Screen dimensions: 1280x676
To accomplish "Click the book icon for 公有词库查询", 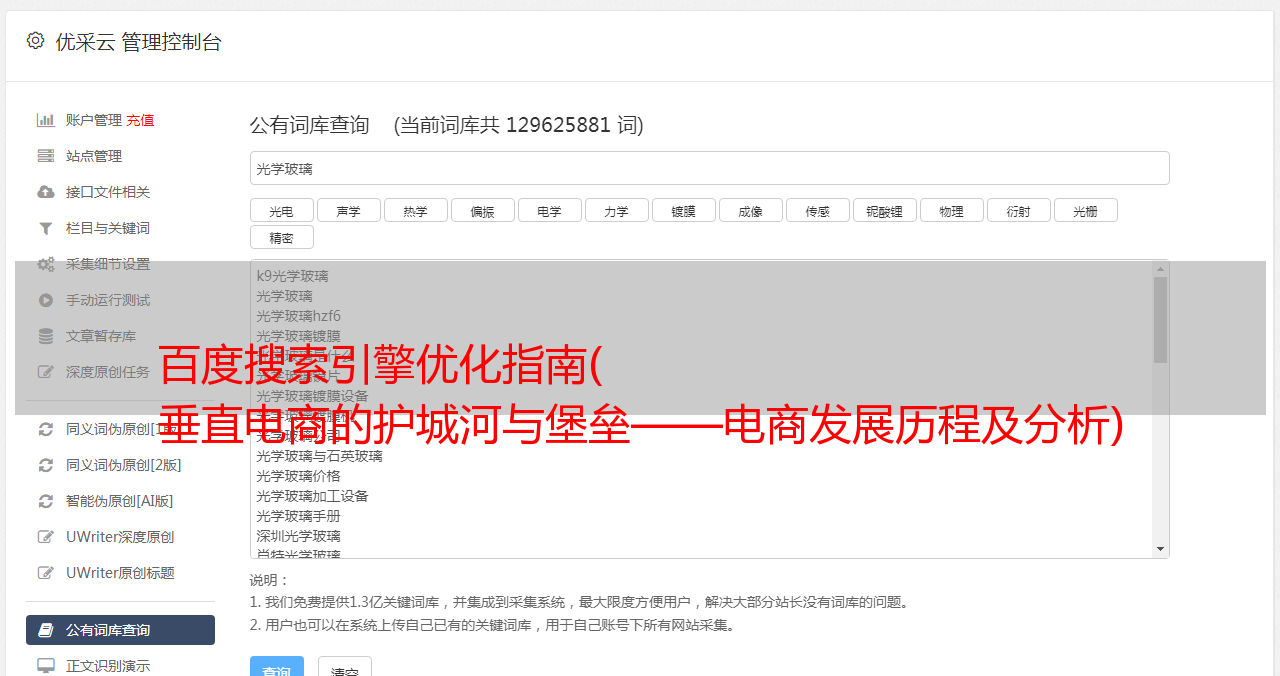I will 46,630.
